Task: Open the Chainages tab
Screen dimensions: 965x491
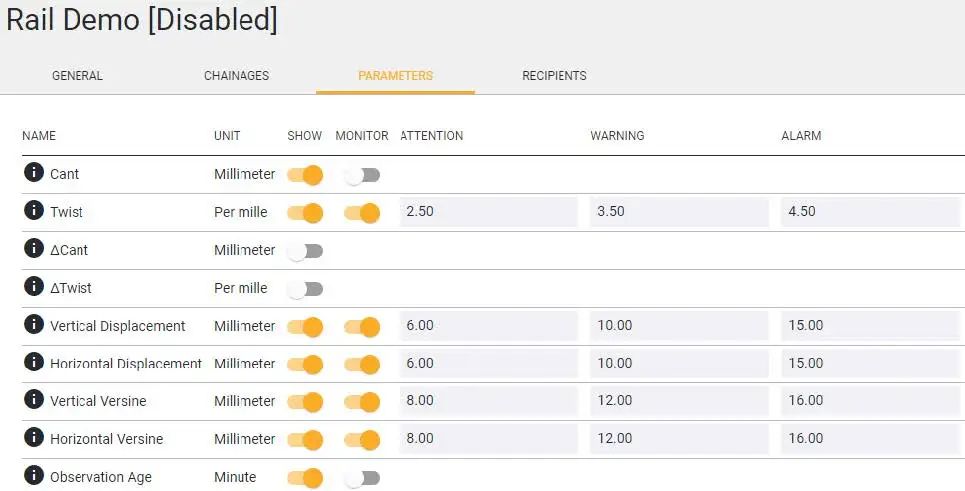Action: point(236,76)
